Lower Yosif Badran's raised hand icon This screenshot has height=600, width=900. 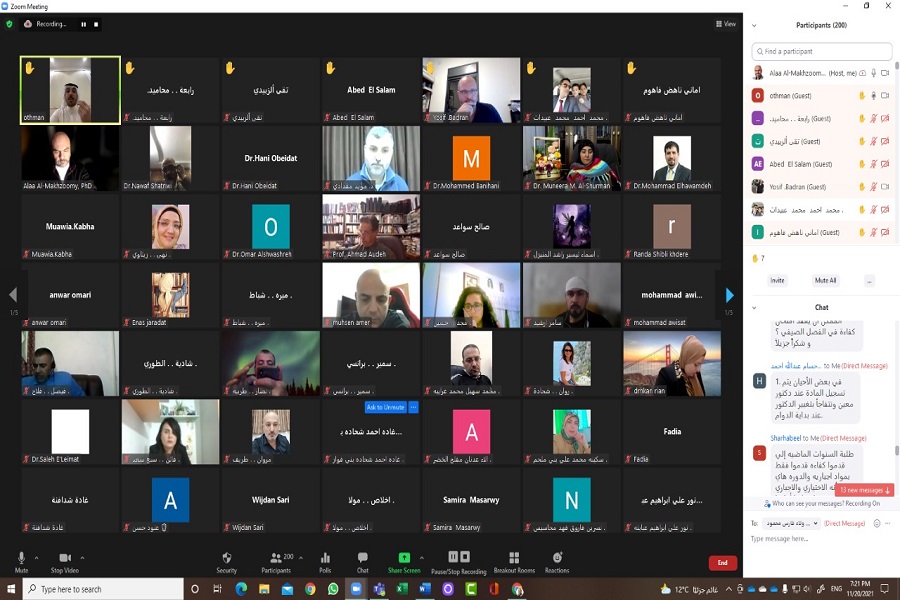pos(862,187)
